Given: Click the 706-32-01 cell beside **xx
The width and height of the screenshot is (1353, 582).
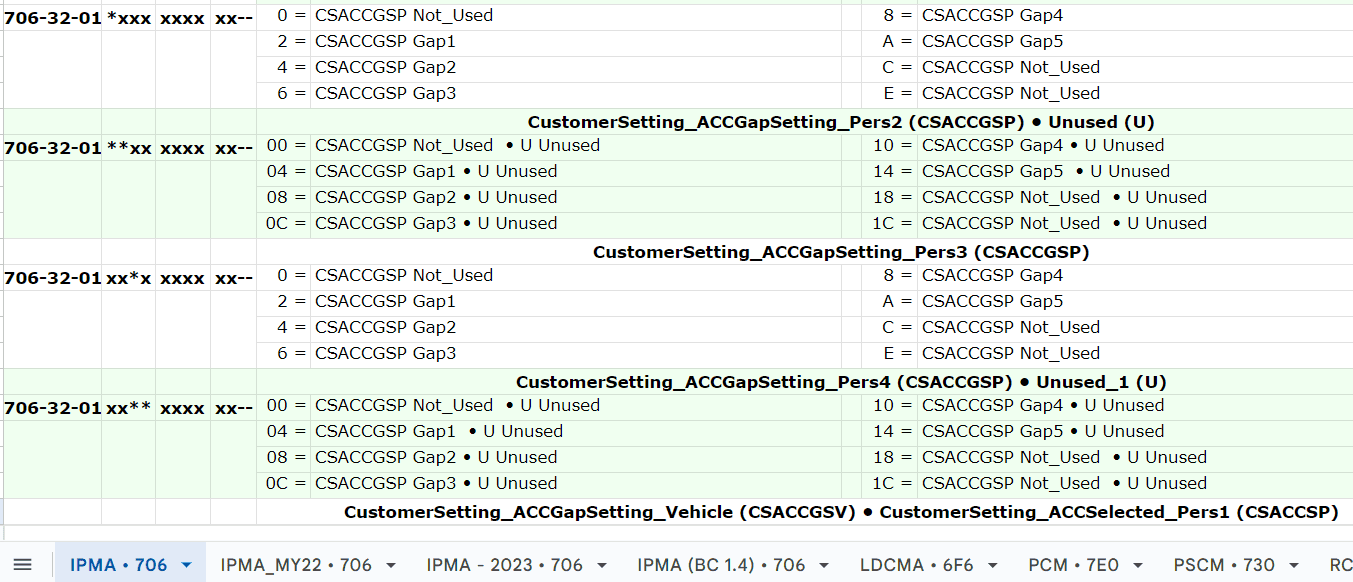Looking at the screenshot, I should pyautogui.click(x=52, y=148).
